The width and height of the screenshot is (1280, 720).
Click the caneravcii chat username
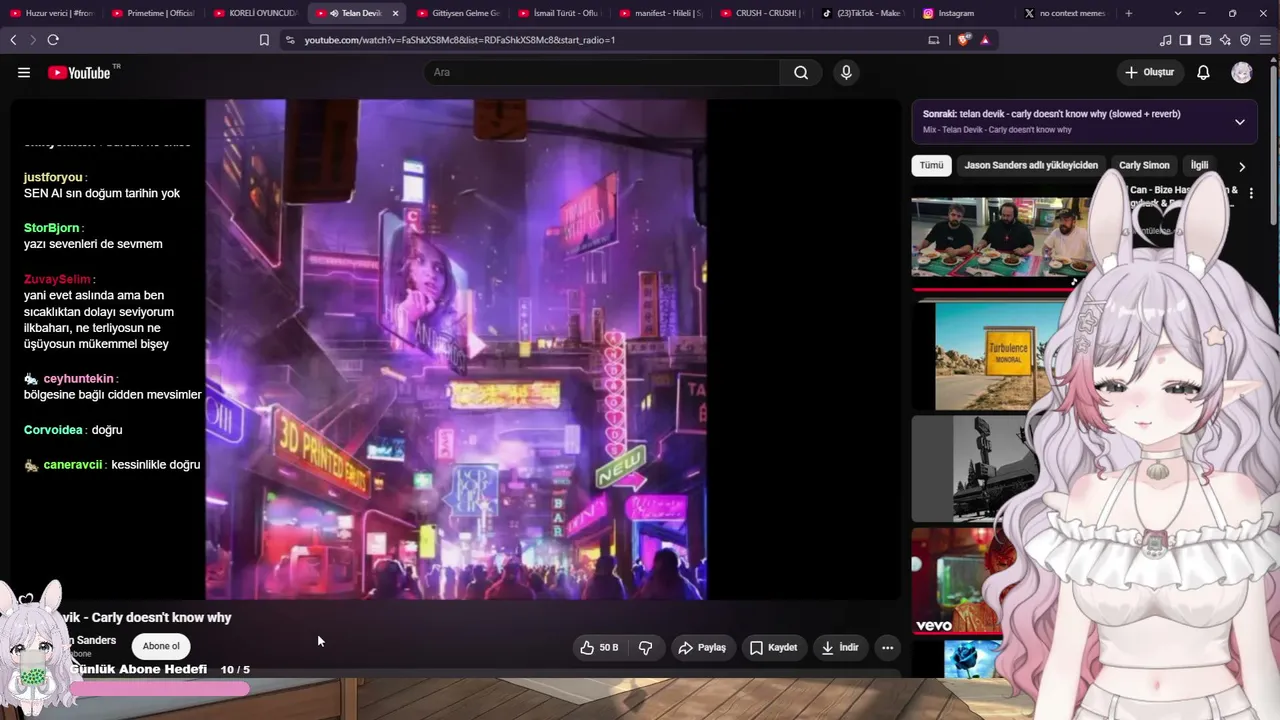coord(73,465)
